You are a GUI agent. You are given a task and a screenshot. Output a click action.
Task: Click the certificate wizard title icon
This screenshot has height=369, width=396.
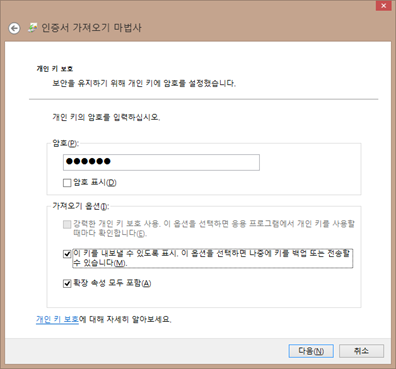pyautogui.click(x=32, y=28)
